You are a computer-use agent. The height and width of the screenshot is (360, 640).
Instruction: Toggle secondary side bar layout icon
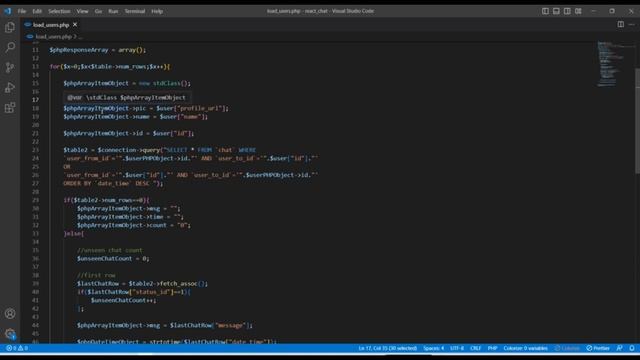coord(567,11)
